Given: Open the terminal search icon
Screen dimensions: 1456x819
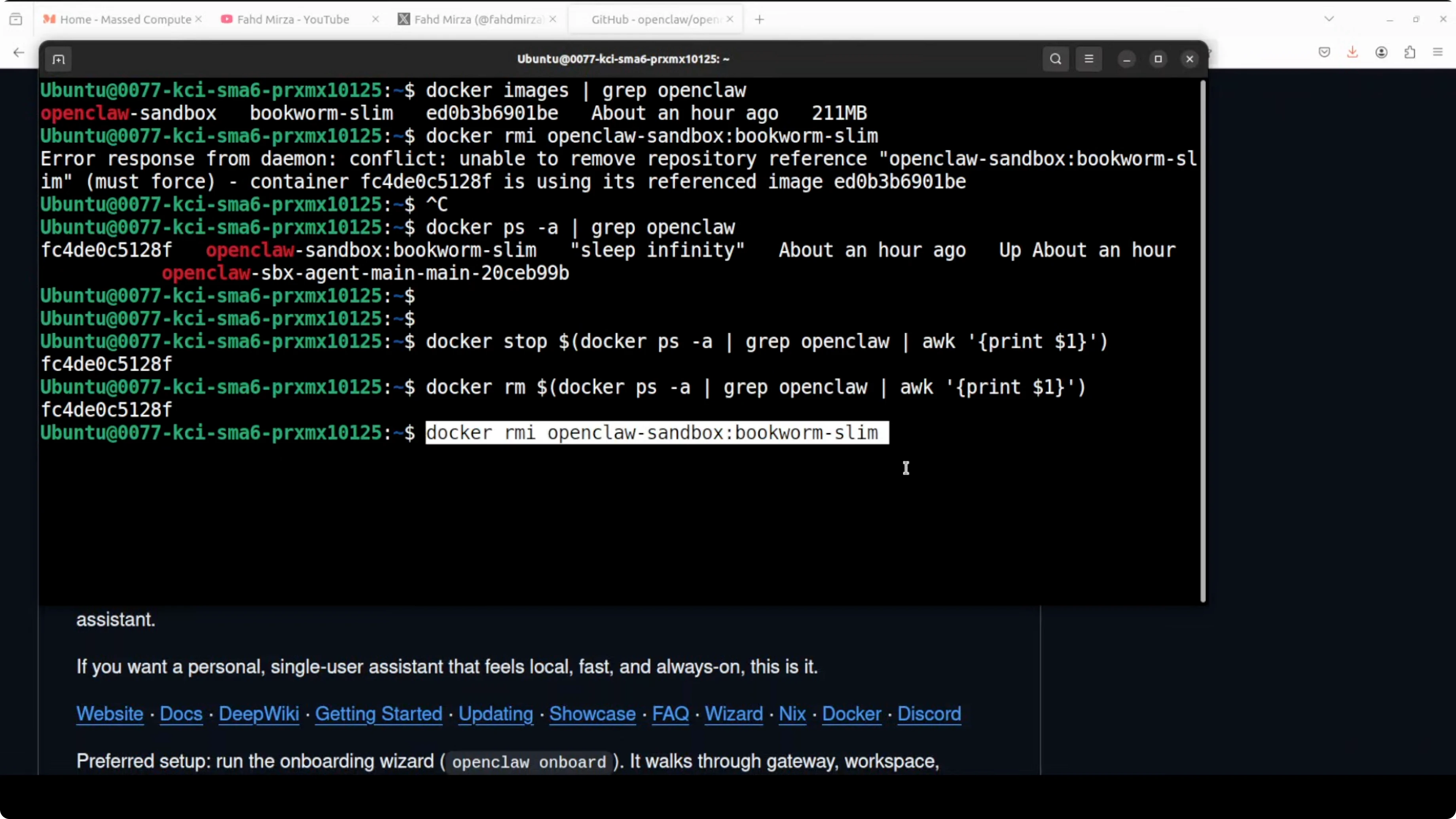Looking at the screenshot, I should [x=1055, y=59].
